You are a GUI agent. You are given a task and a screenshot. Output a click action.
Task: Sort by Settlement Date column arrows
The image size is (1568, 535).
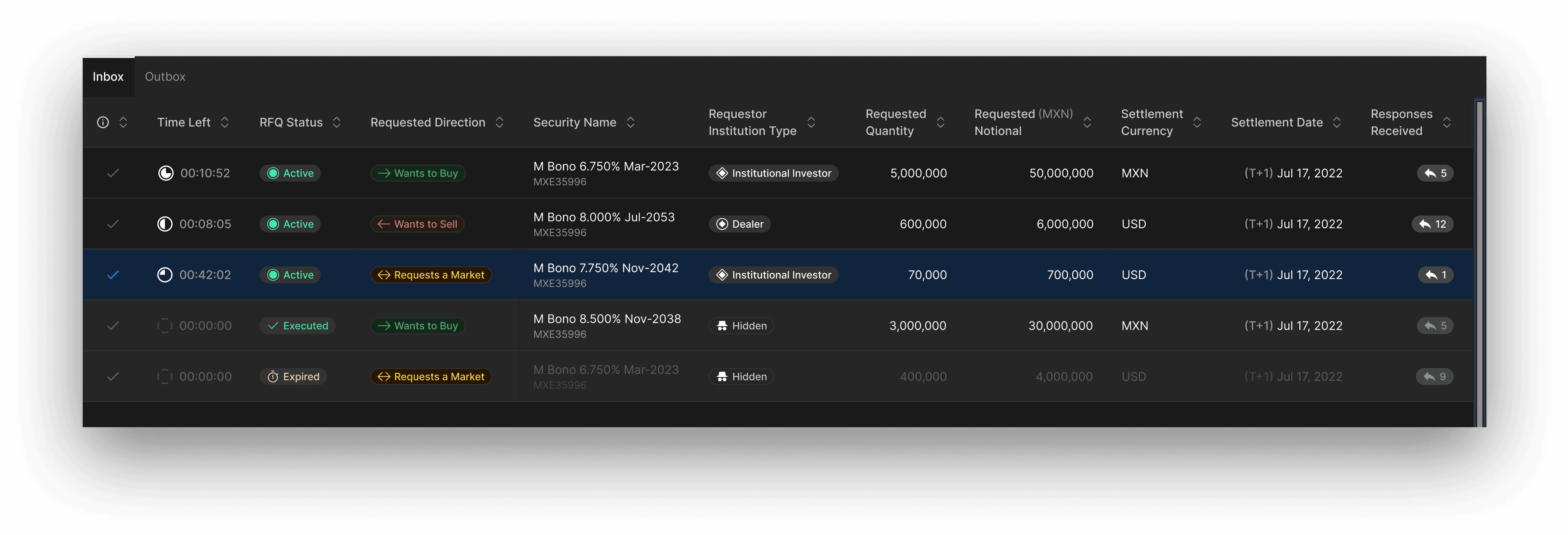(1337, 123)
